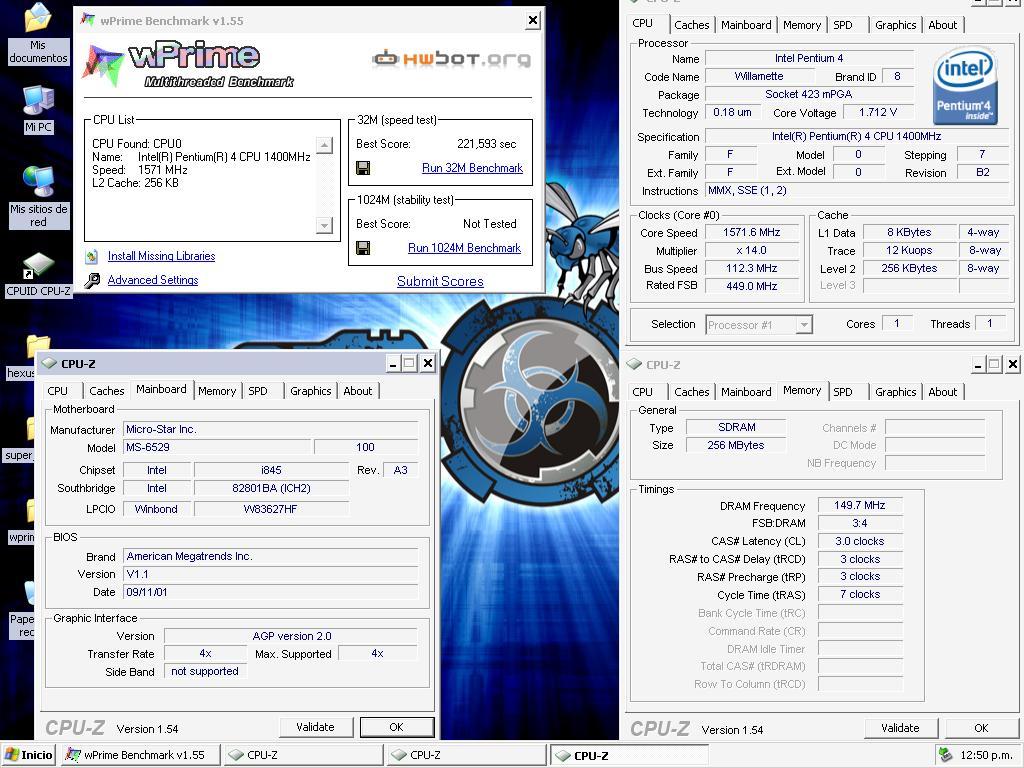
Task: Open the Mis documentos desktop icon
Action: click(38, 33)
